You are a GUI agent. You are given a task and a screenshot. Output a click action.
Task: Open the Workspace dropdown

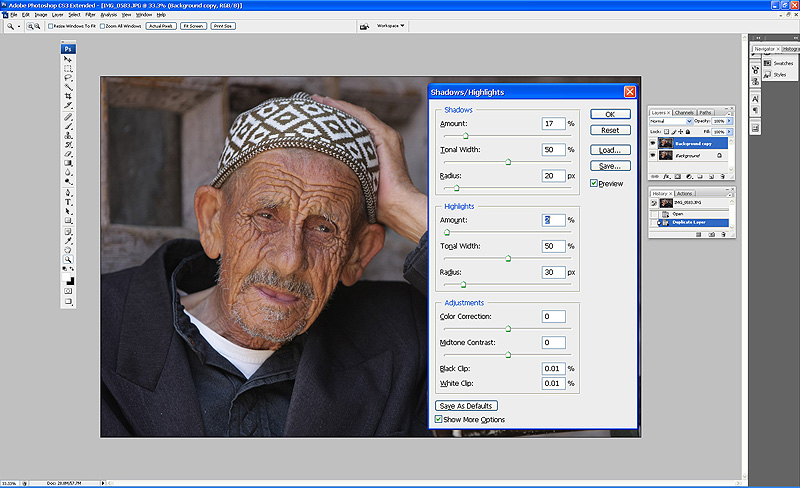click(390, 25)
